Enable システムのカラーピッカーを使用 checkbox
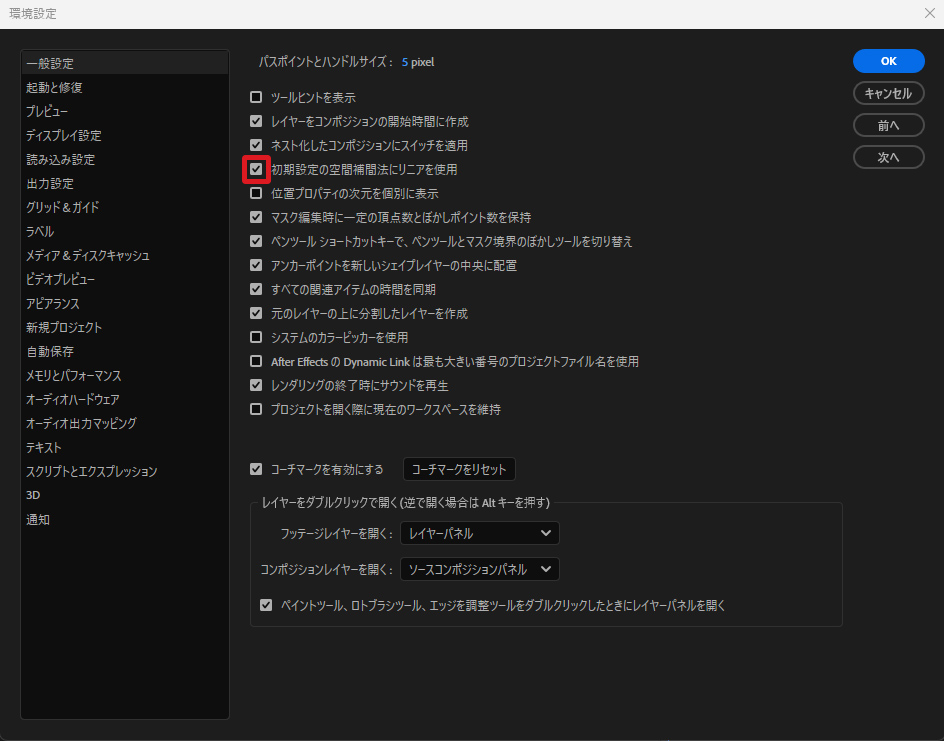Image resolution: width=944 pixels, height=741 pixels. click(256, 338)
